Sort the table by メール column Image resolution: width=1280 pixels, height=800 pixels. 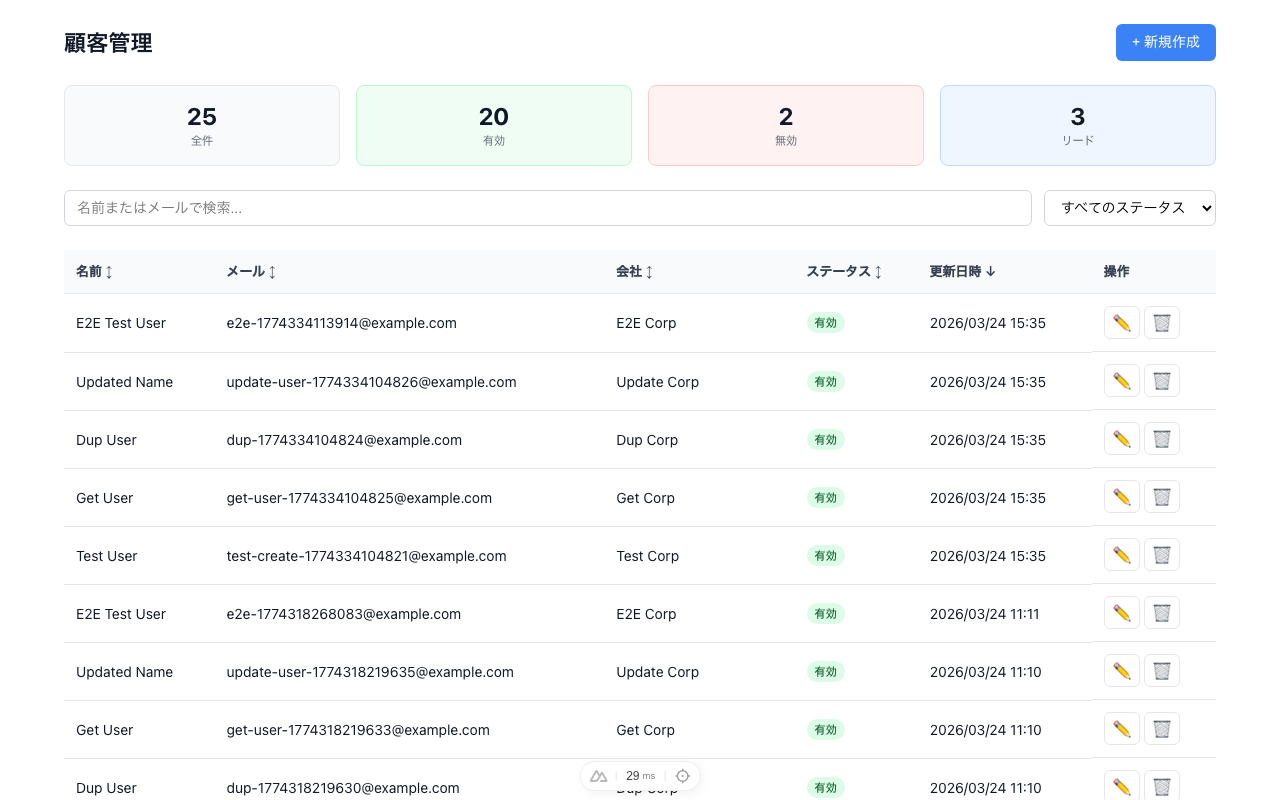(x=251, y=271)
